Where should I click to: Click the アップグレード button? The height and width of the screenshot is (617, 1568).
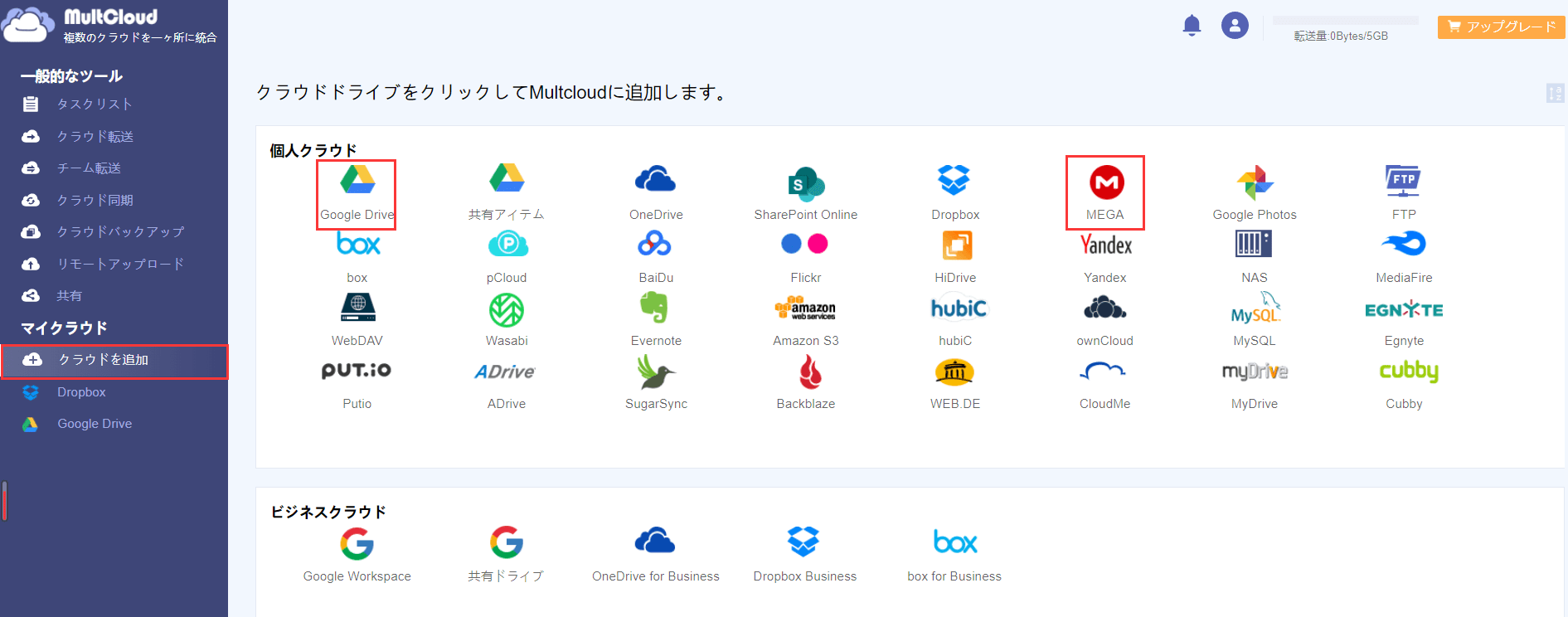pyautogui.click(x=1501, y=27)
